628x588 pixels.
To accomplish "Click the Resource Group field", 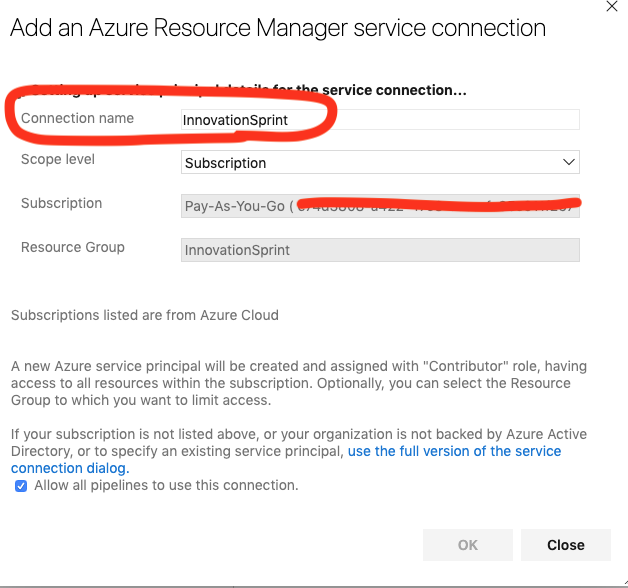I will click(x=380, y=250).
